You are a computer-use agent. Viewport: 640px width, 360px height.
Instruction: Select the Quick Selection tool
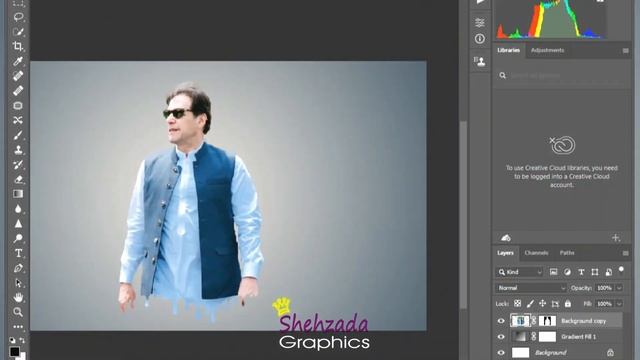pos(18,31)
